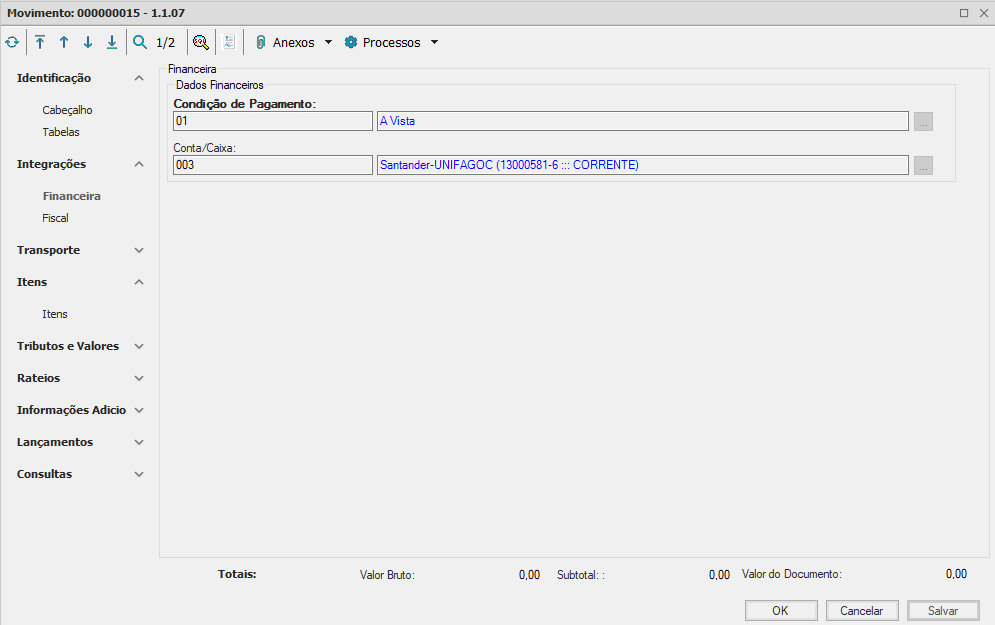Collapse the Identificação section
Image resolution: width=995 pixels, height=625 pixels.
(x=139, y=78)
